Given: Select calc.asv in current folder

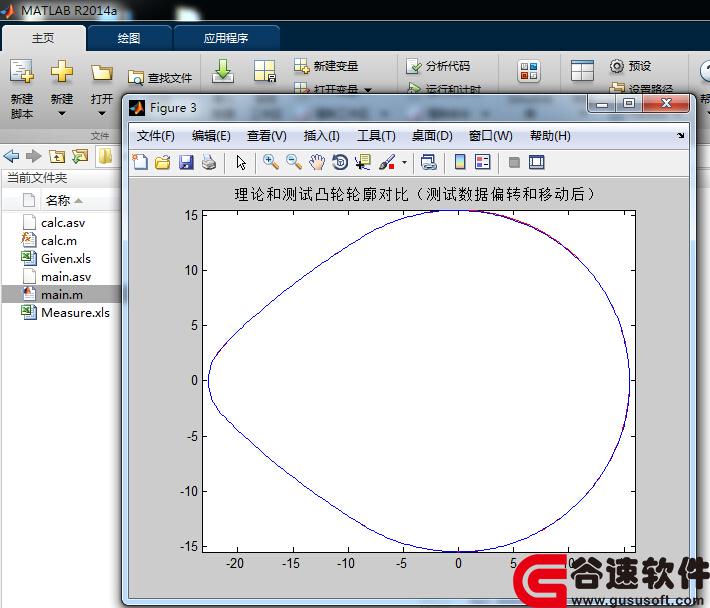Looking at the screenshot, I should coord(62,223).
